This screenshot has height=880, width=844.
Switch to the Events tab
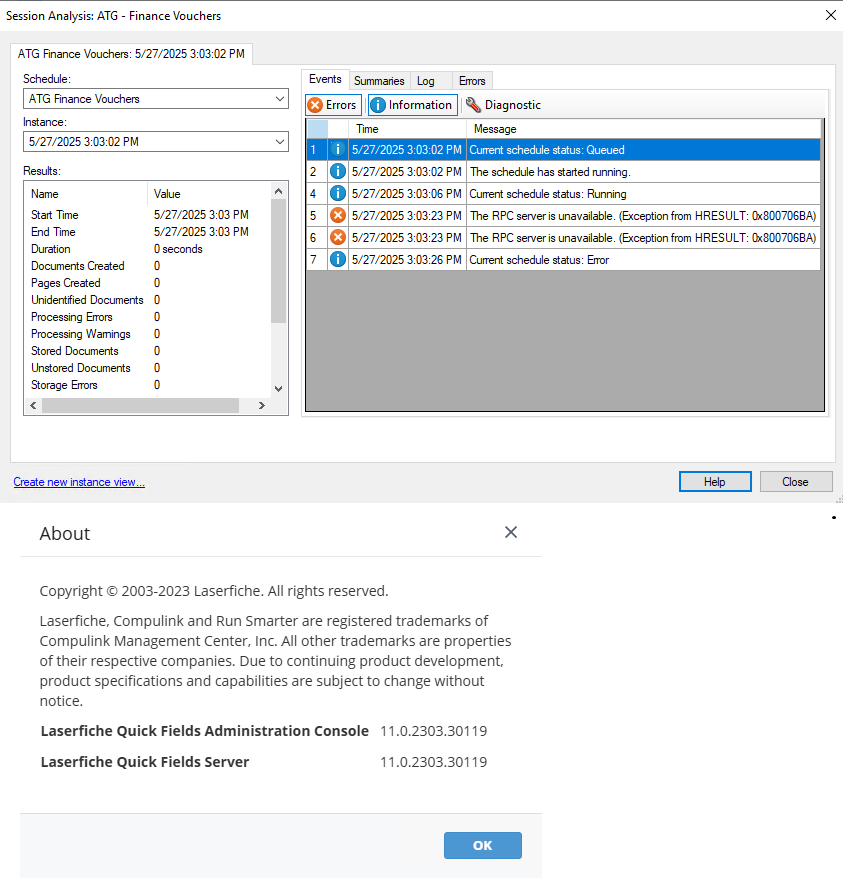point(325,79)
